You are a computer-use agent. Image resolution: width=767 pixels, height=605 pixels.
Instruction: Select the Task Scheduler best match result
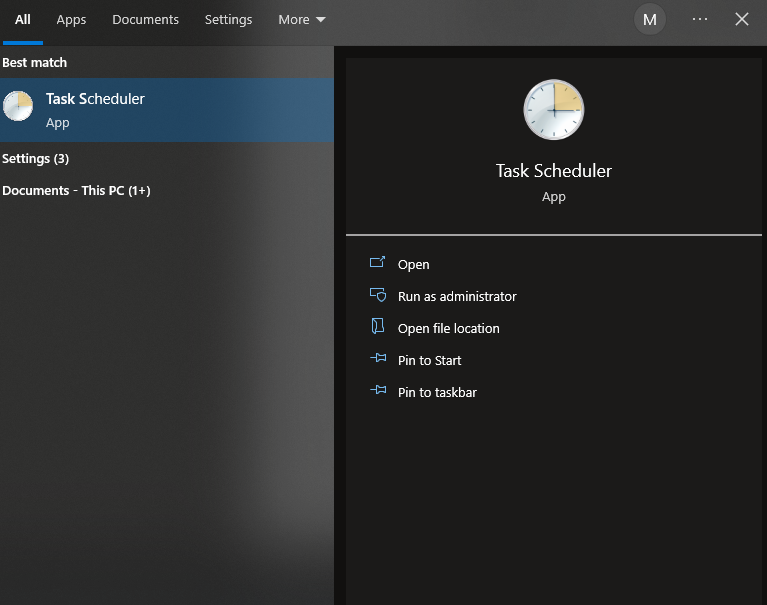[167, 110]
